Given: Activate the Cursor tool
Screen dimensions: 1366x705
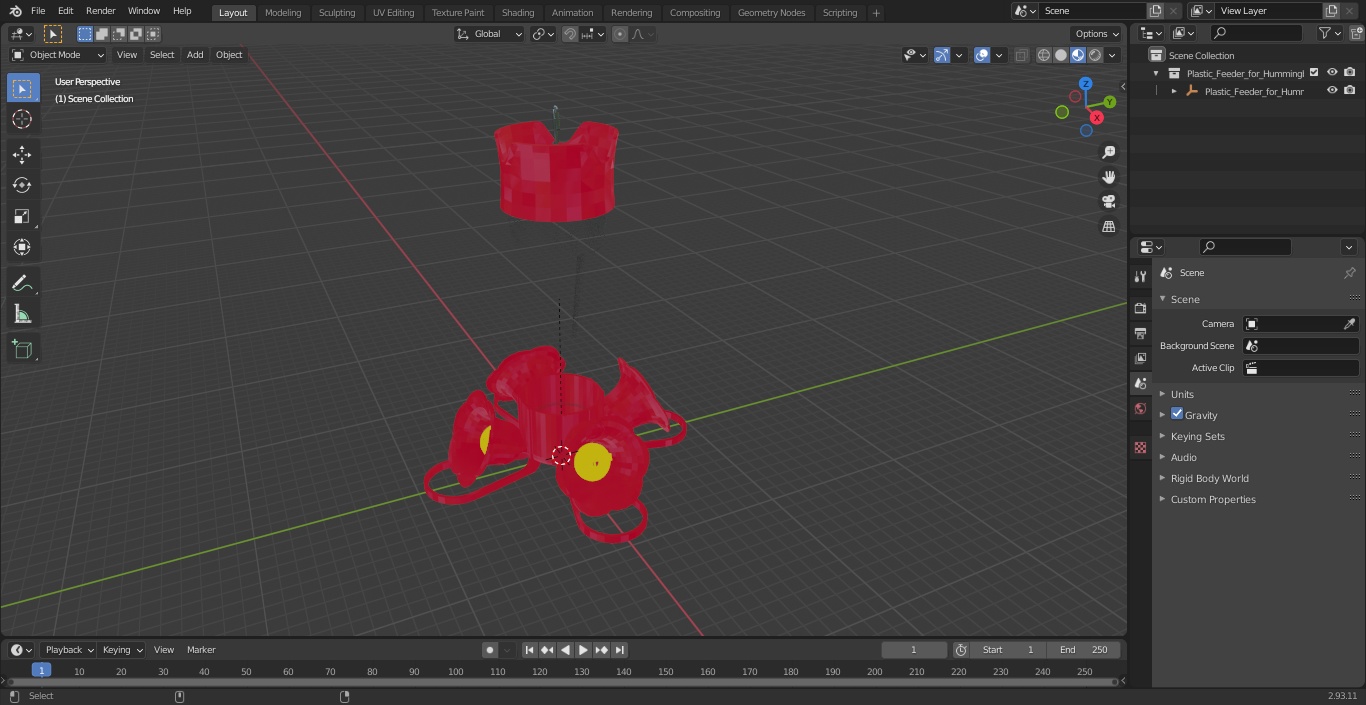Looking at the screenshot, I should [x=23, y=119].
